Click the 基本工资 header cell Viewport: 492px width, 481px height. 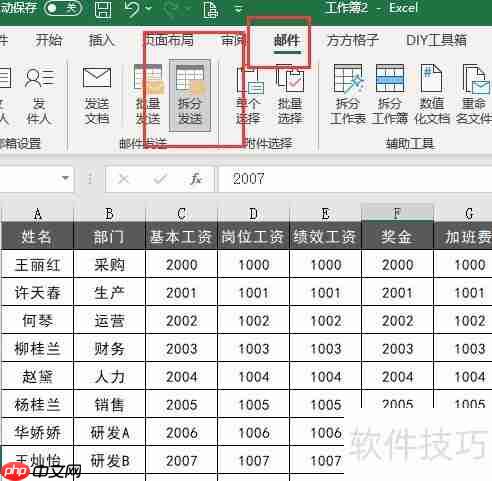pos(181,236)
